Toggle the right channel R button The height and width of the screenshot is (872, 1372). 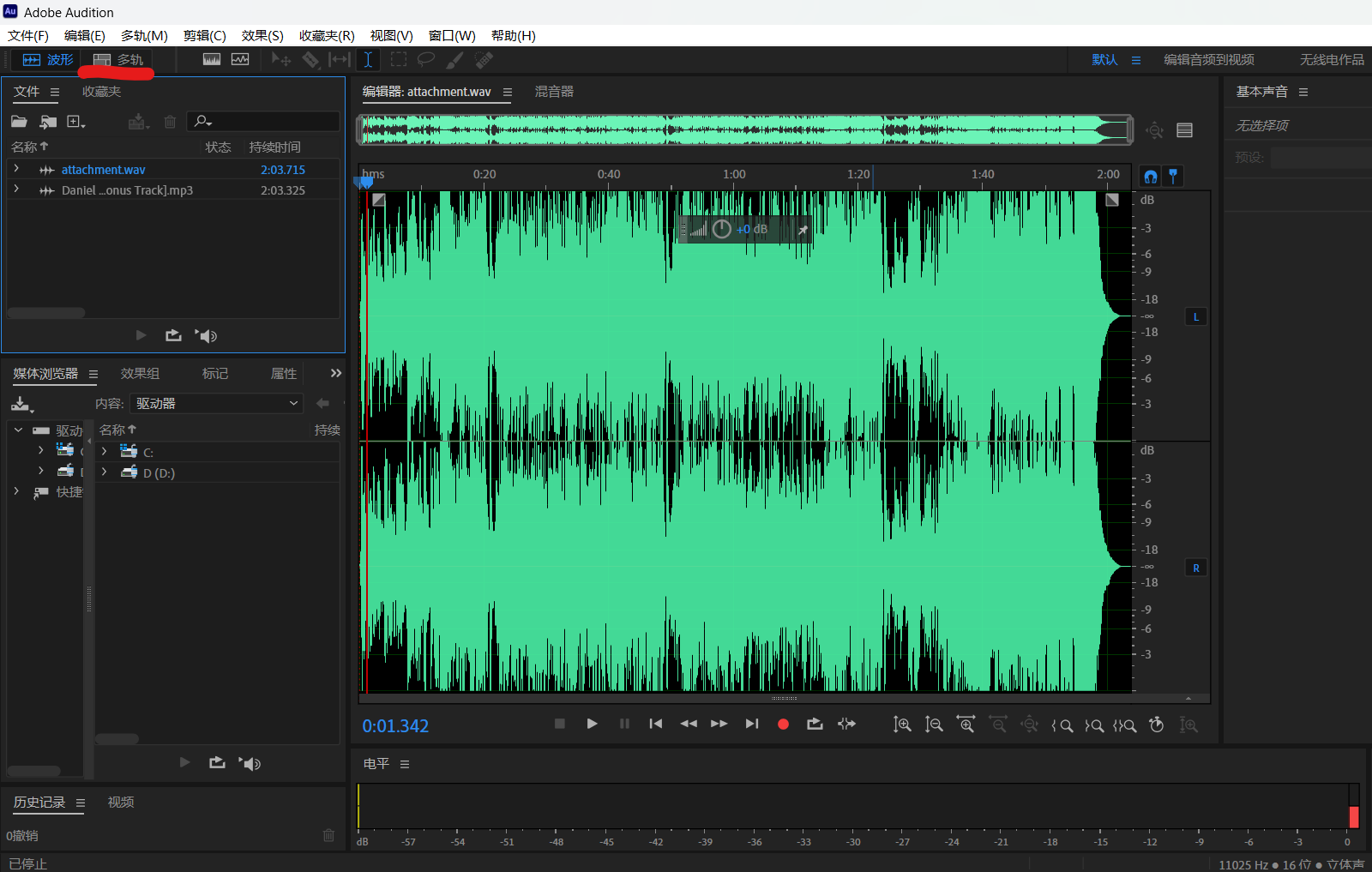click(x=1196, y=568)
